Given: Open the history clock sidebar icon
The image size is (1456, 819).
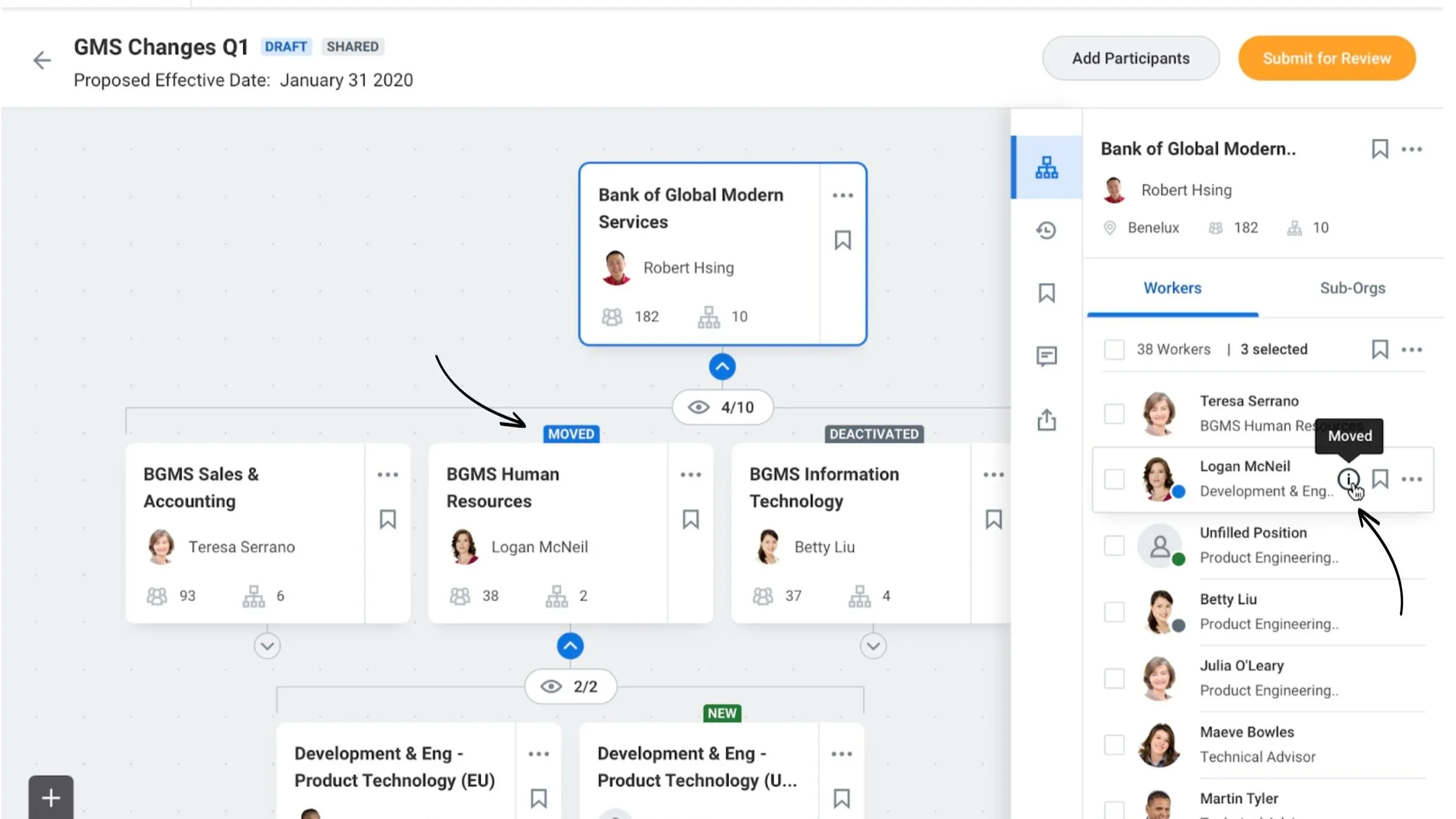Looking at the screenshot, I should (1046, 231).
